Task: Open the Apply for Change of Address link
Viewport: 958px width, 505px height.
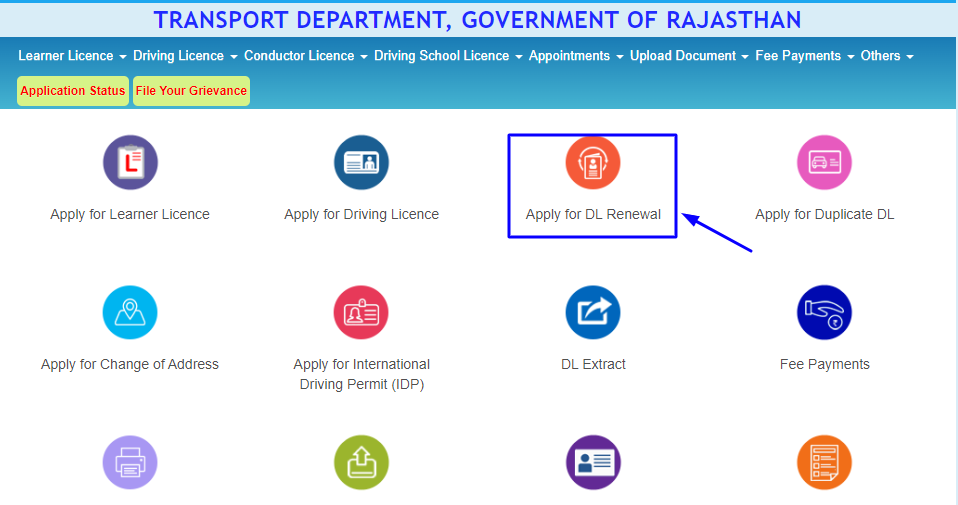Action: 130,365
